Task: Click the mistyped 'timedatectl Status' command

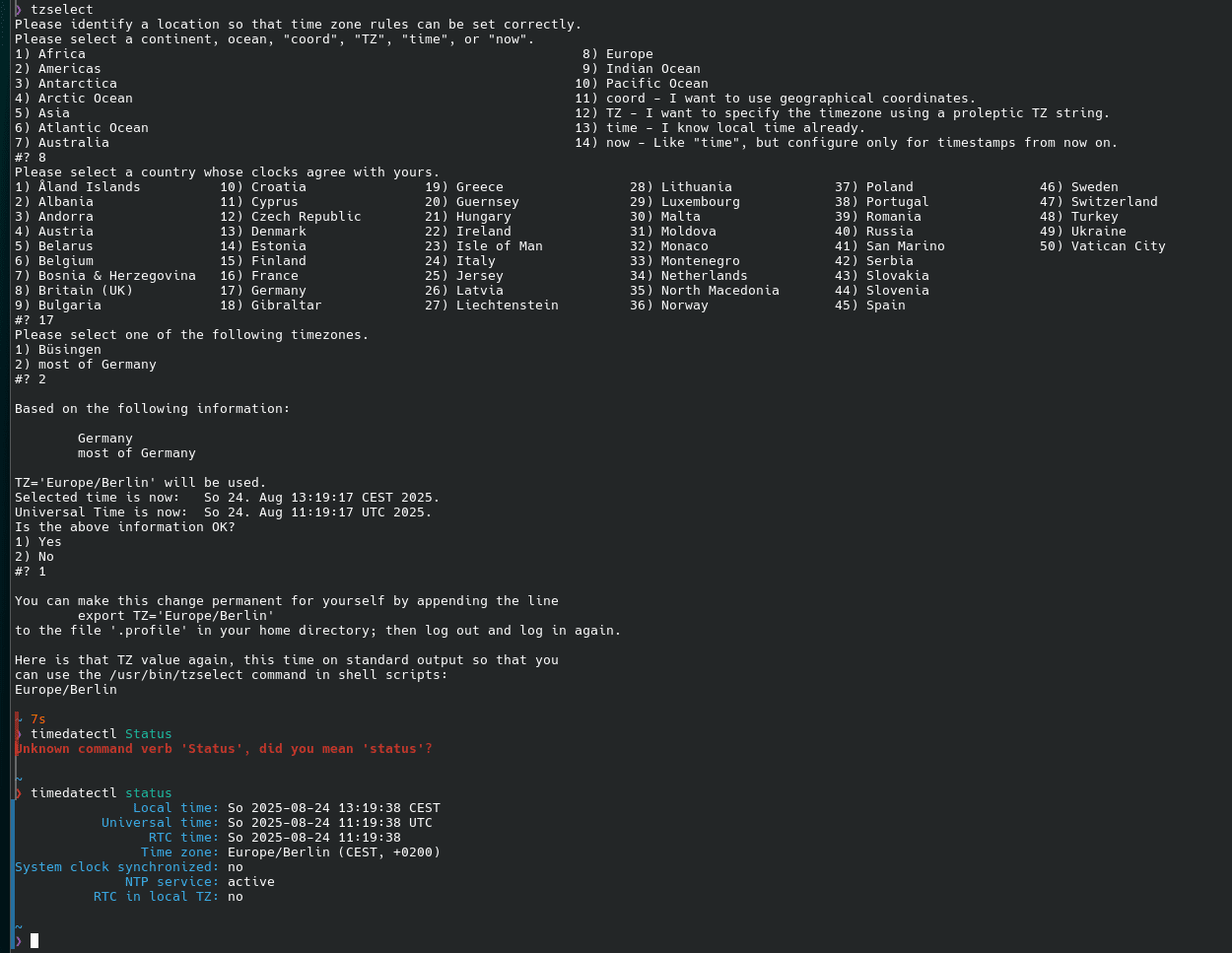Action: [x=101, y=734]
